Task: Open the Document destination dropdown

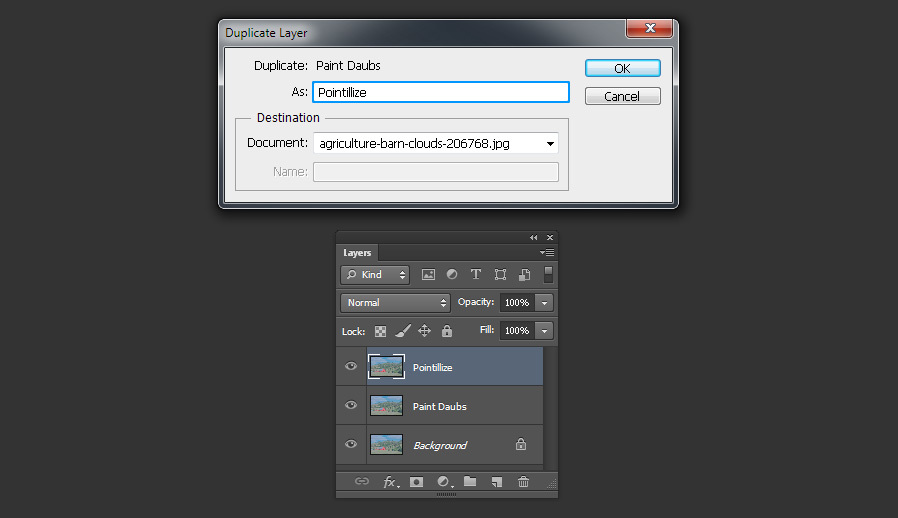Action: [x=436, y=143]
